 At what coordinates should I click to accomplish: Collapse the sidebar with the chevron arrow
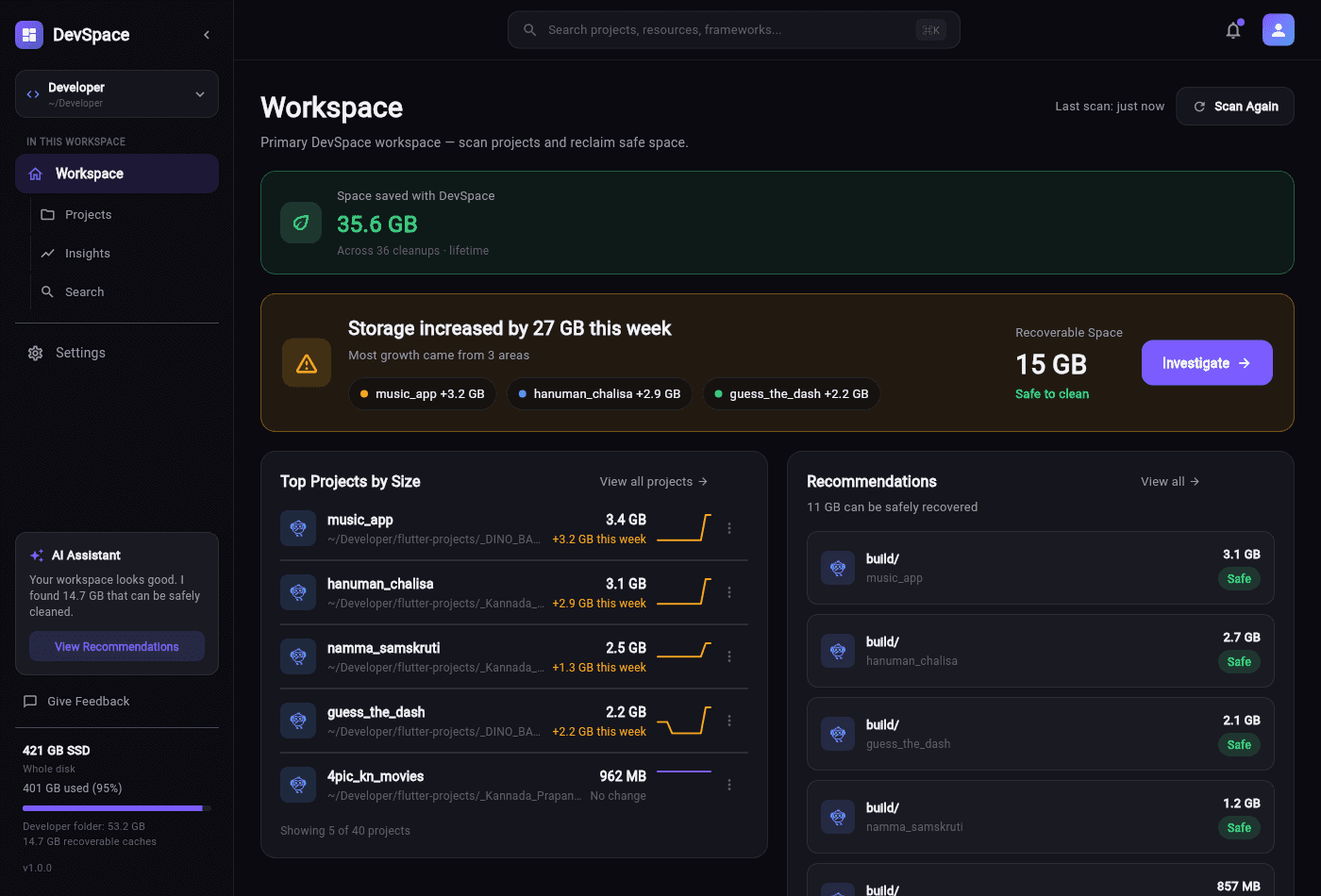207,35
